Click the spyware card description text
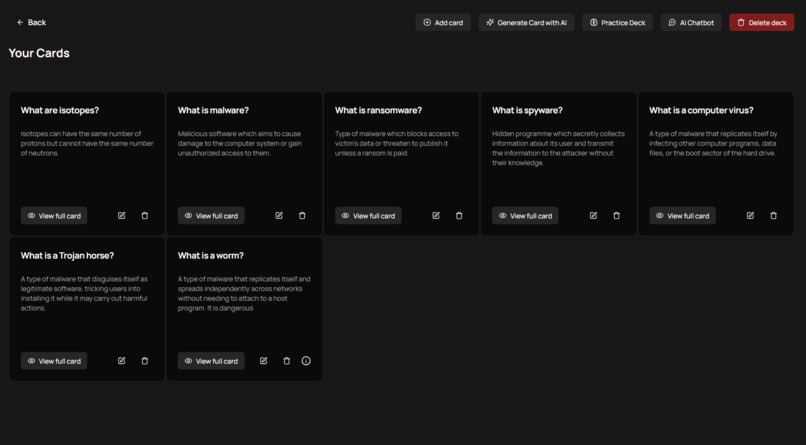 (x=558, y=148)
